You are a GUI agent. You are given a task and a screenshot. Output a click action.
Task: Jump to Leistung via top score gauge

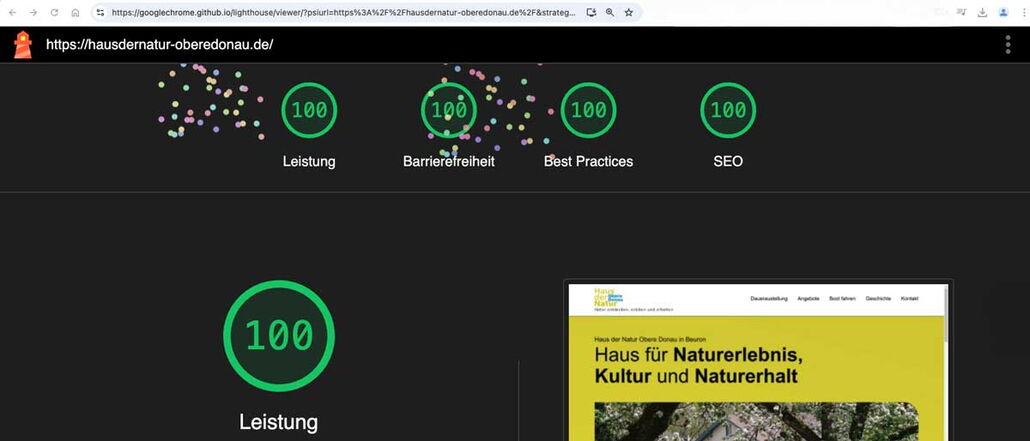309,111
